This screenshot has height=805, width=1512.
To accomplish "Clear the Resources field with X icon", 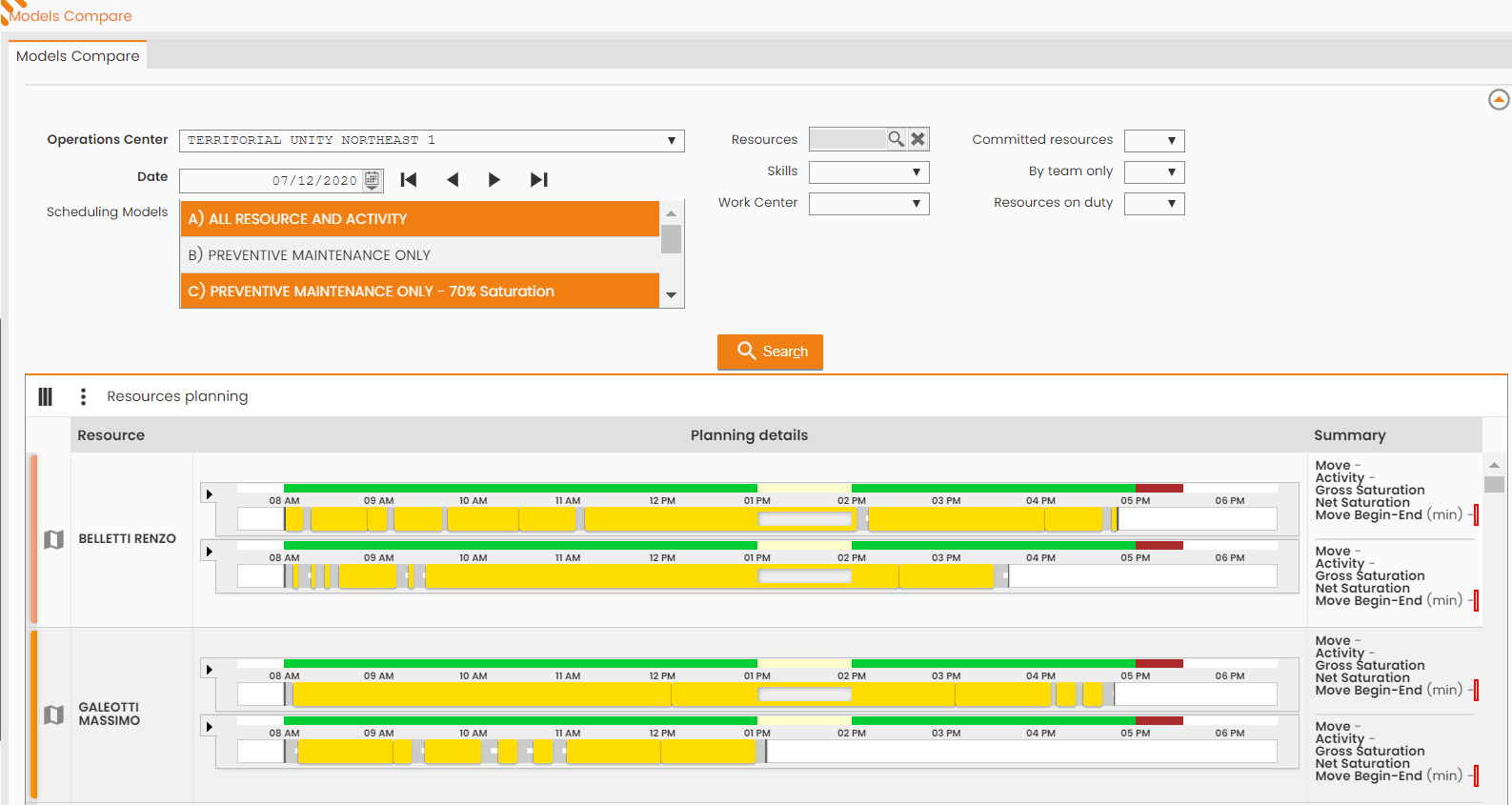I will pos(917,139).
